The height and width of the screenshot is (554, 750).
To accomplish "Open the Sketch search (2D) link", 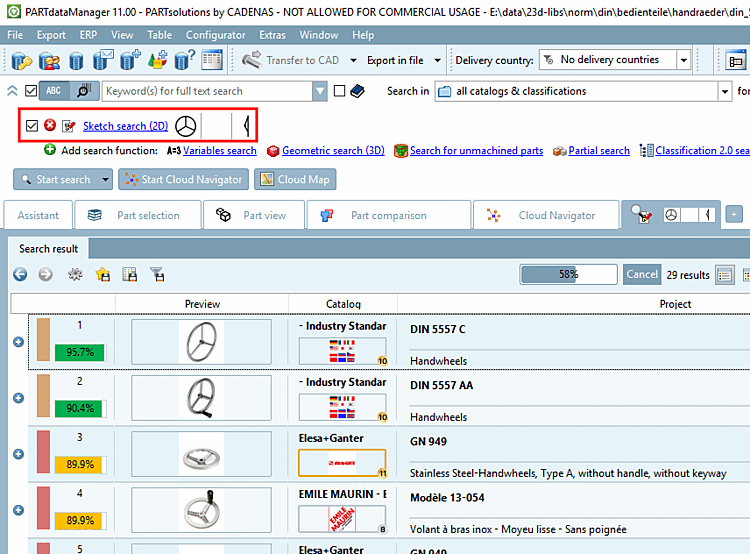I will 125,126.
